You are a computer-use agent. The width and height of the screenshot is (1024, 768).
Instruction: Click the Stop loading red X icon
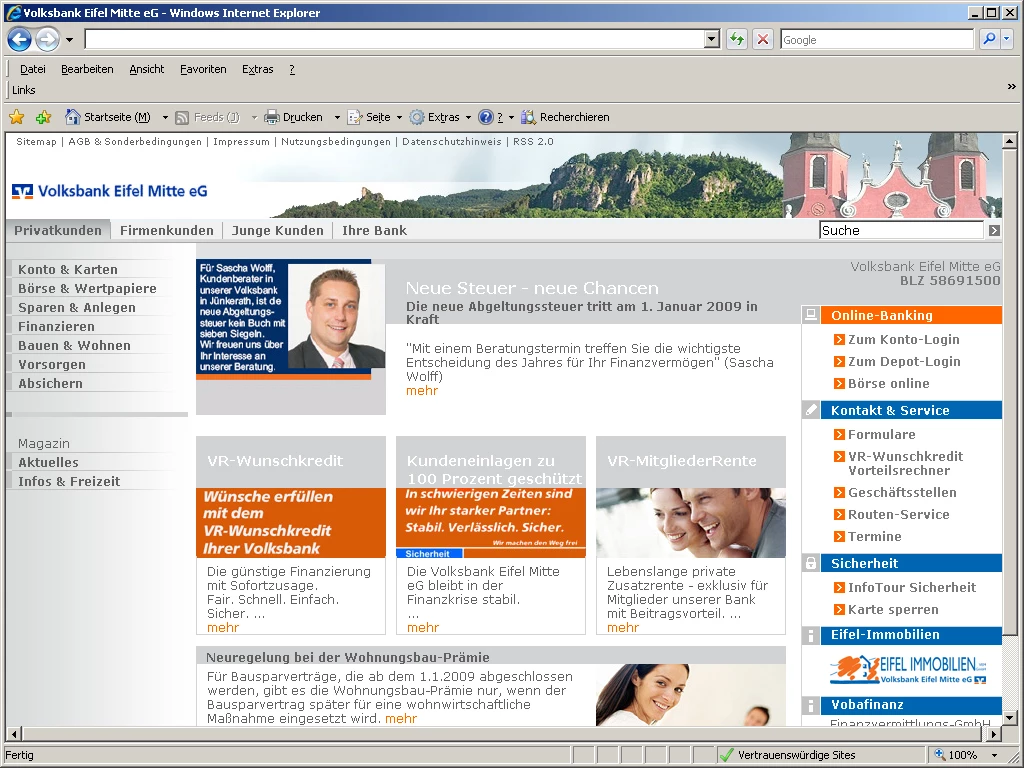(x=762, y=39)
